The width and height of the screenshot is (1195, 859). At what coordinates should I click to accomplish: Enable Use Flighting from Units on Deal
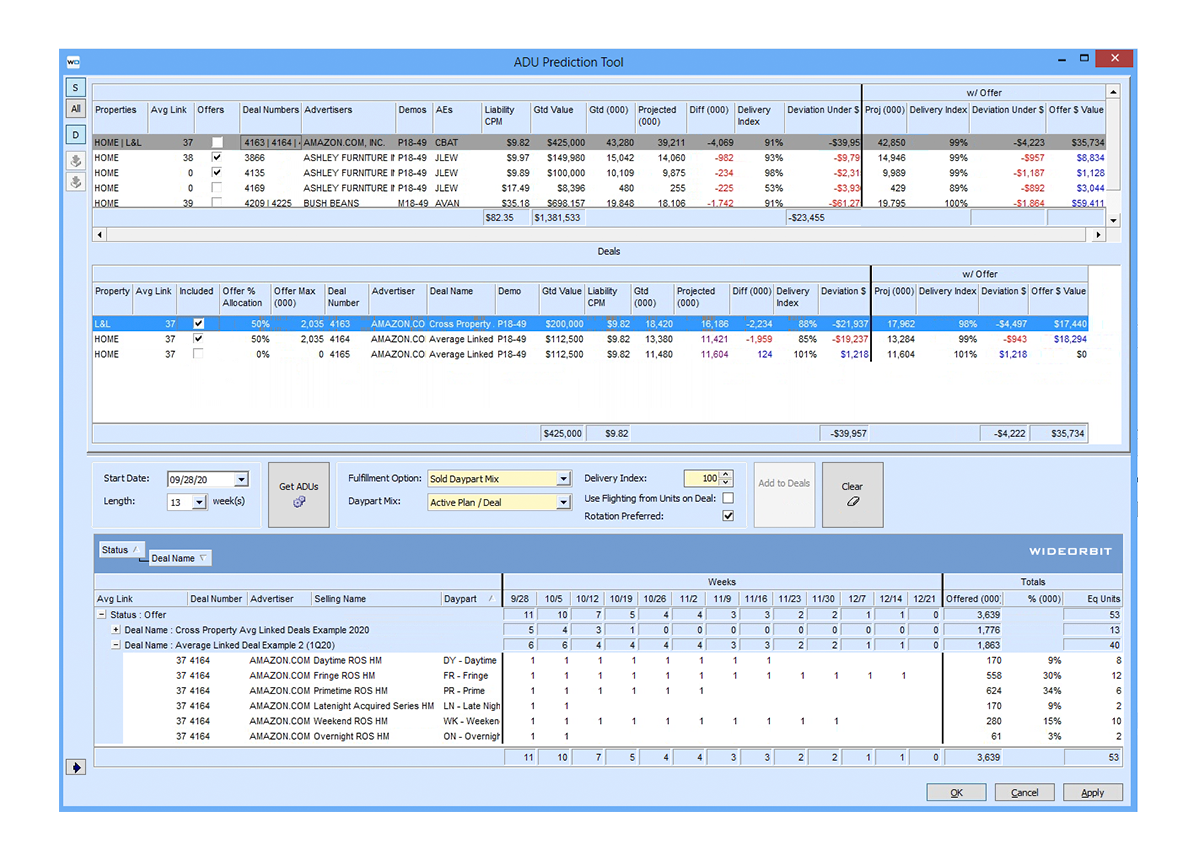728,498
